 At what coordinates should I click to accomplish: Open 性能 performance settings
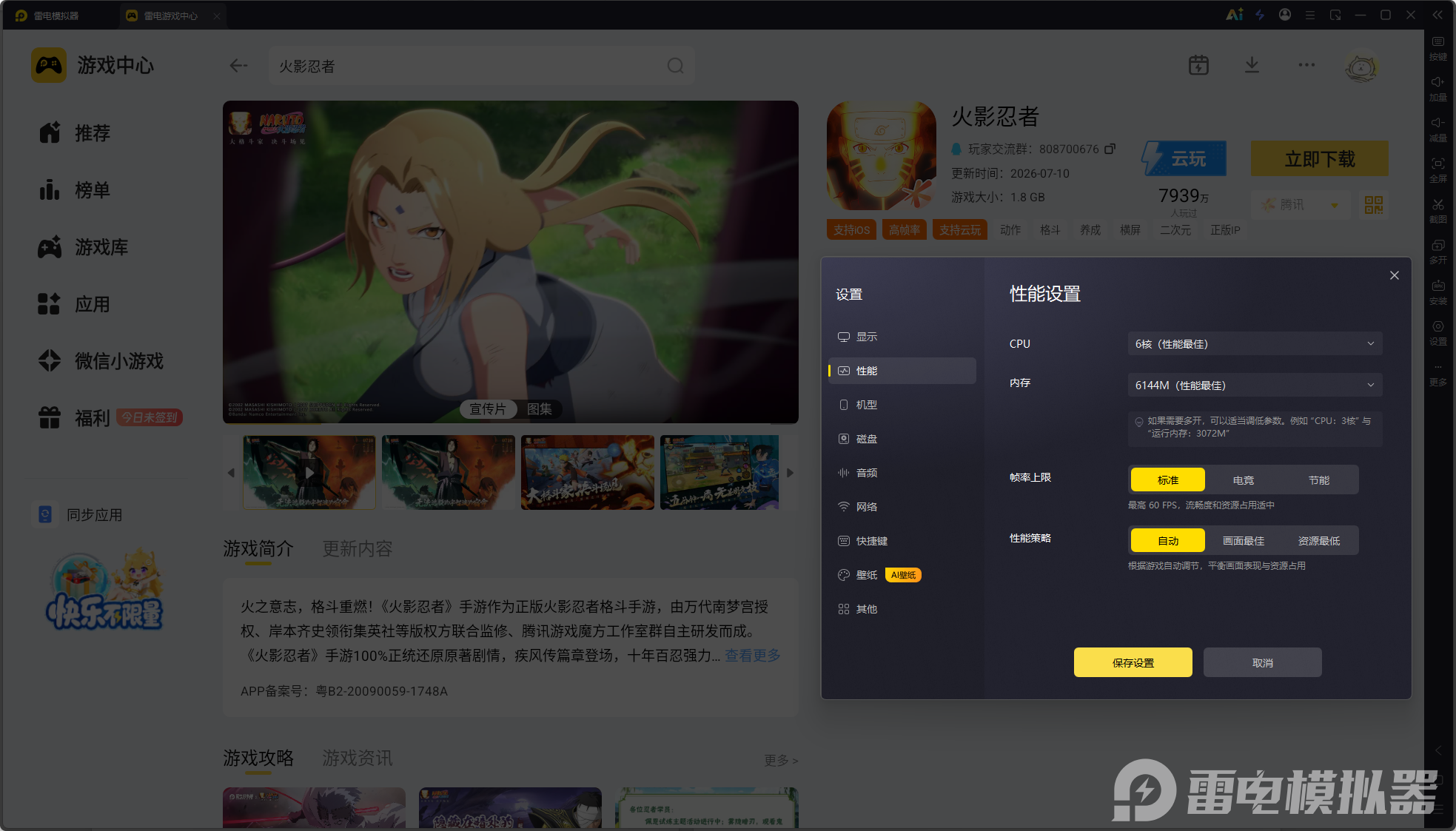click(902, 371)
